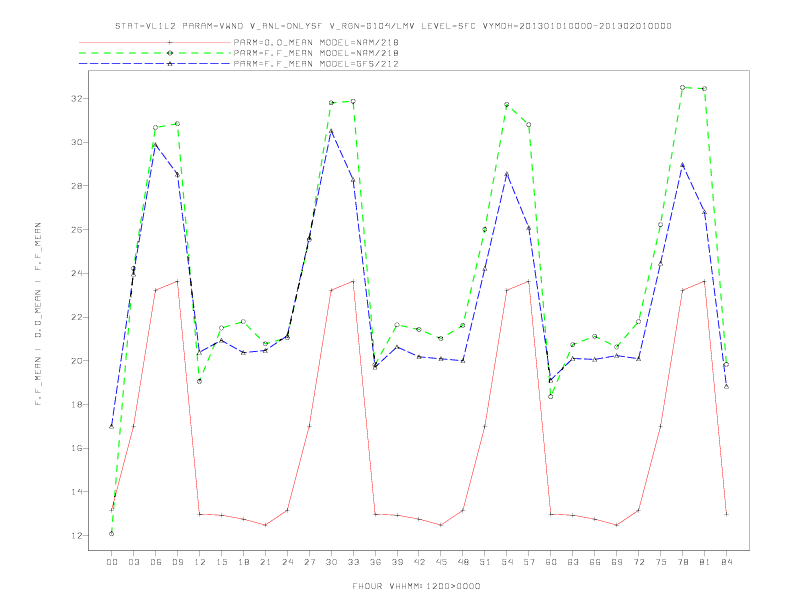
Task: Click x-axis forecast hour label 33
Action: click(353, 562)
